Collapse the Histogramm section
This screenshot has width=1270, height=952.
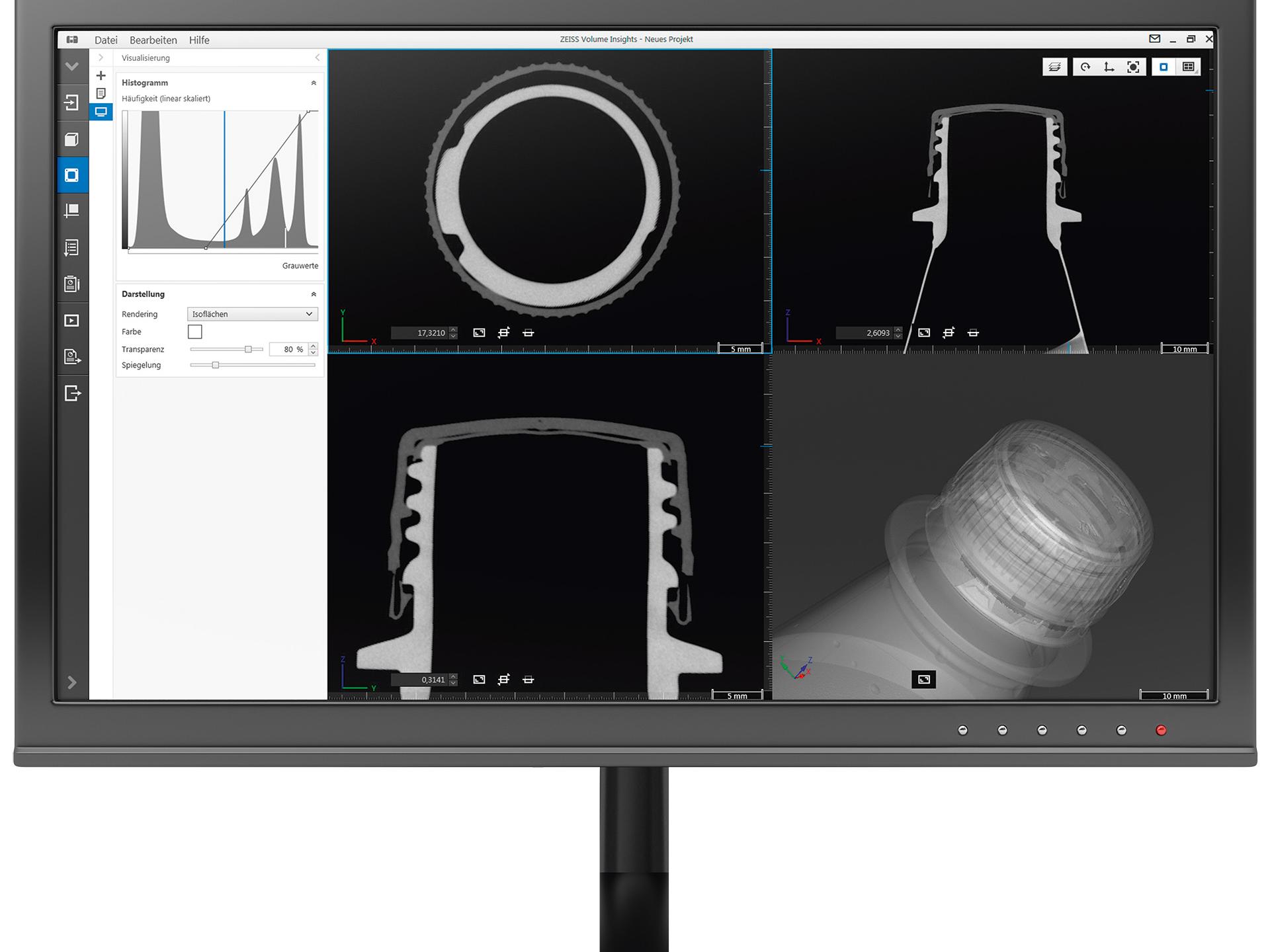314,83
